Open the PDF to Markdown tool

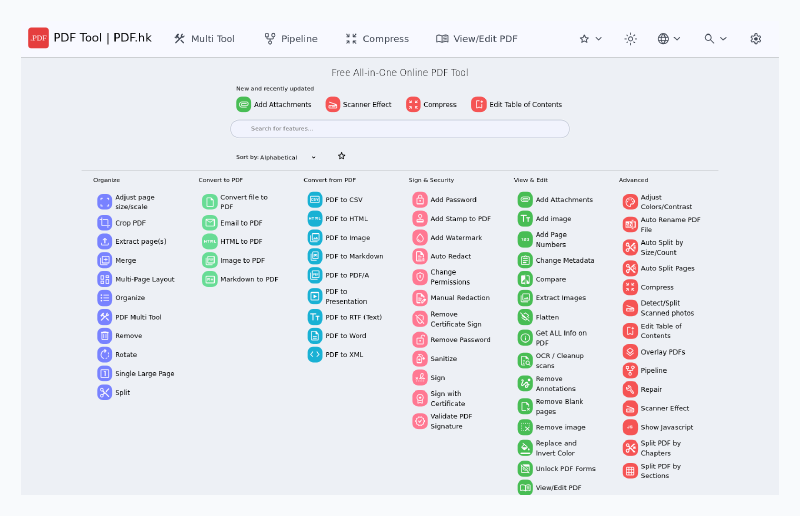pyautogui.click(x=345, y=256)
